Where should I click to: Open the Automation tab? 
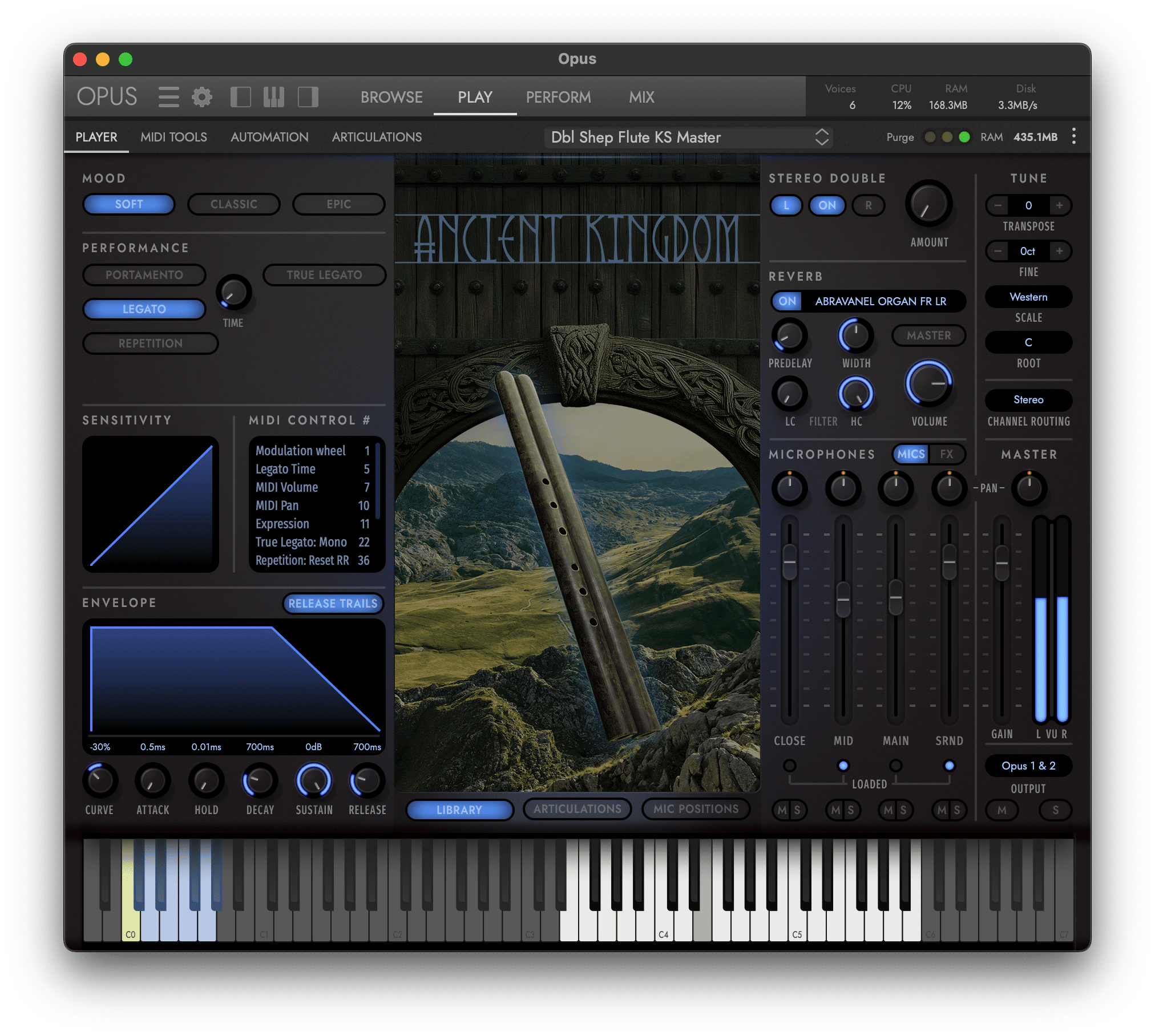tap(269, 137)
